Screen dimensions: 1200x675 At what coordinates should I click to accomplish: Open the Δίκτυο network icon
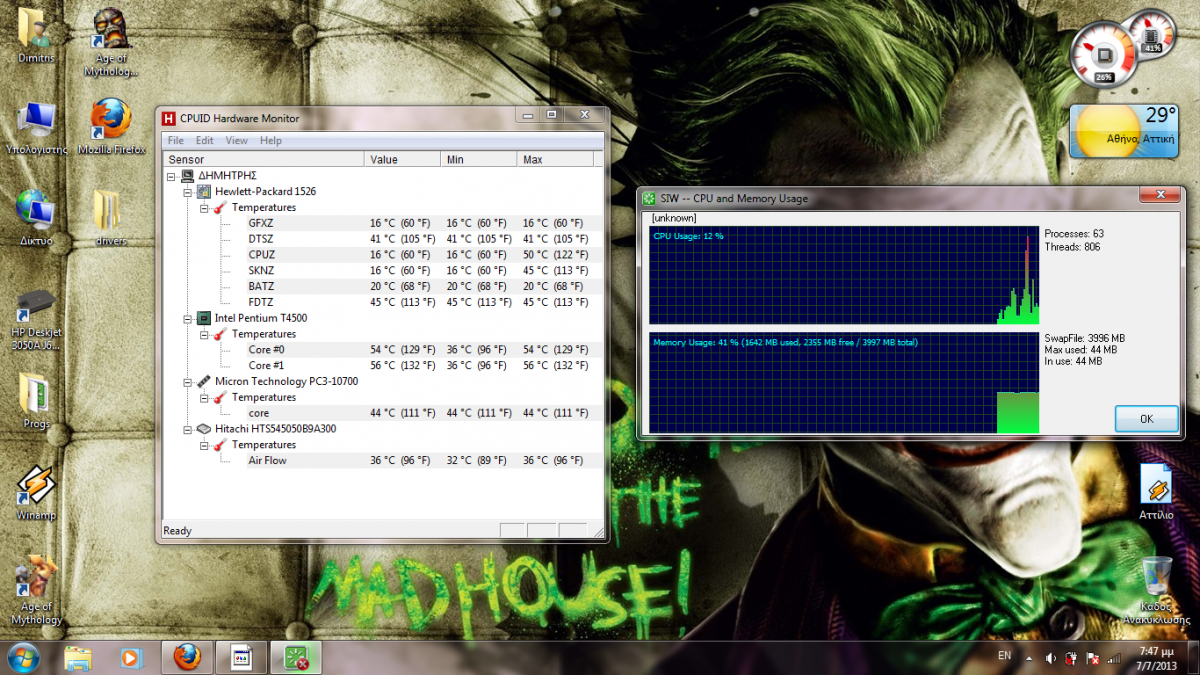tap(36, 218)
